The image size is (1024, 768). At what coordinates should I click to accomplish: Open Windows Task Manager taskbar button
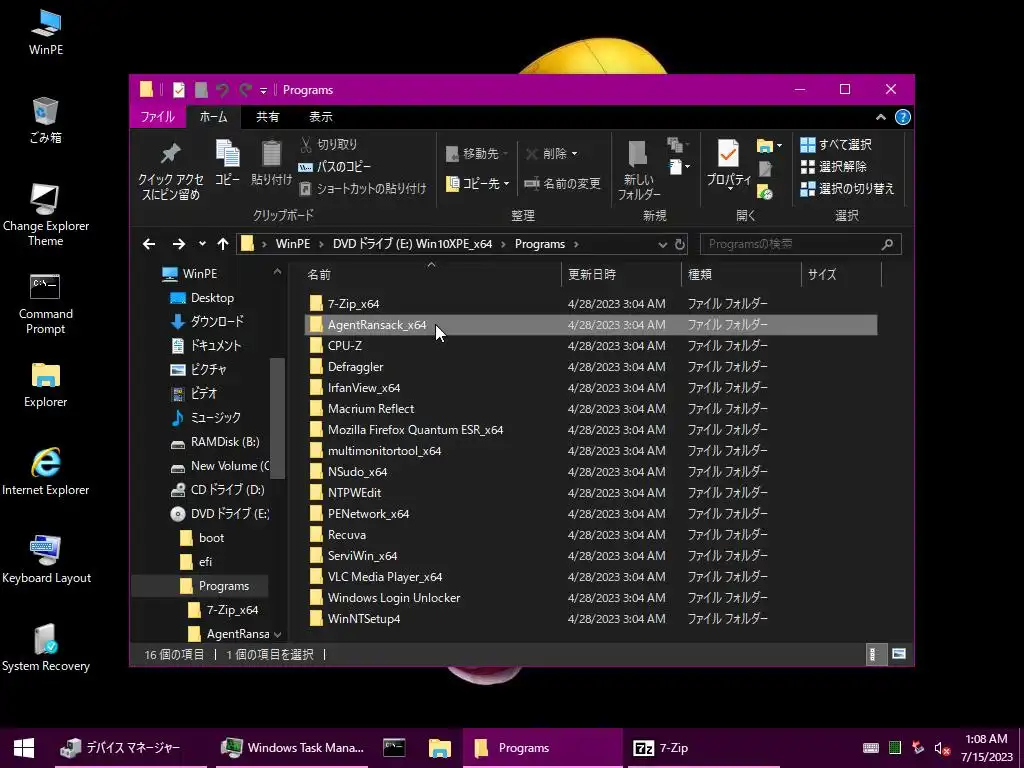click(x=293, y=748)
